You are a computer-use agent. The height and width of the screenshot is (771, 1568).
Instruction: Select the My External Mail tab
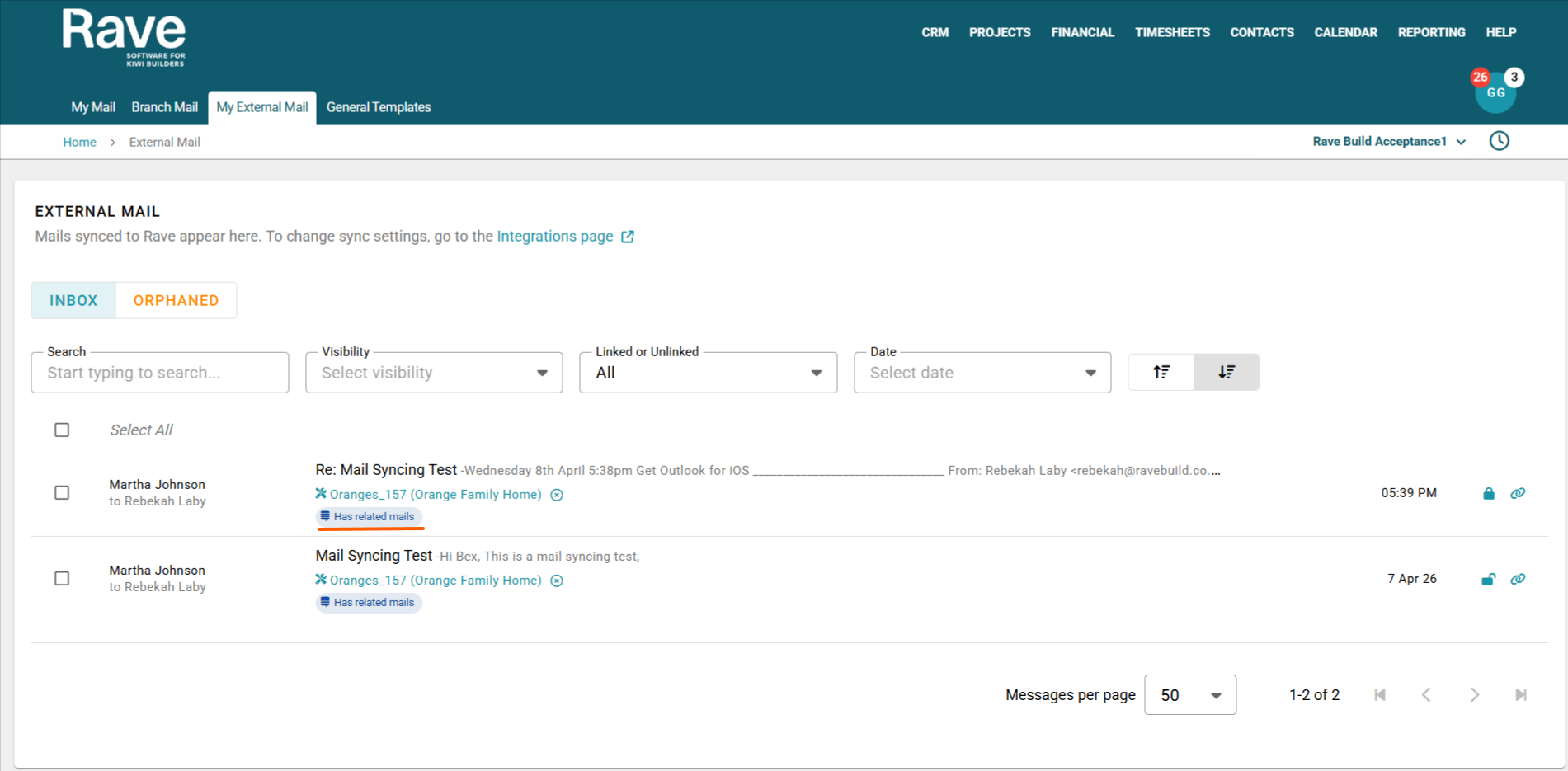pos(262,107)
